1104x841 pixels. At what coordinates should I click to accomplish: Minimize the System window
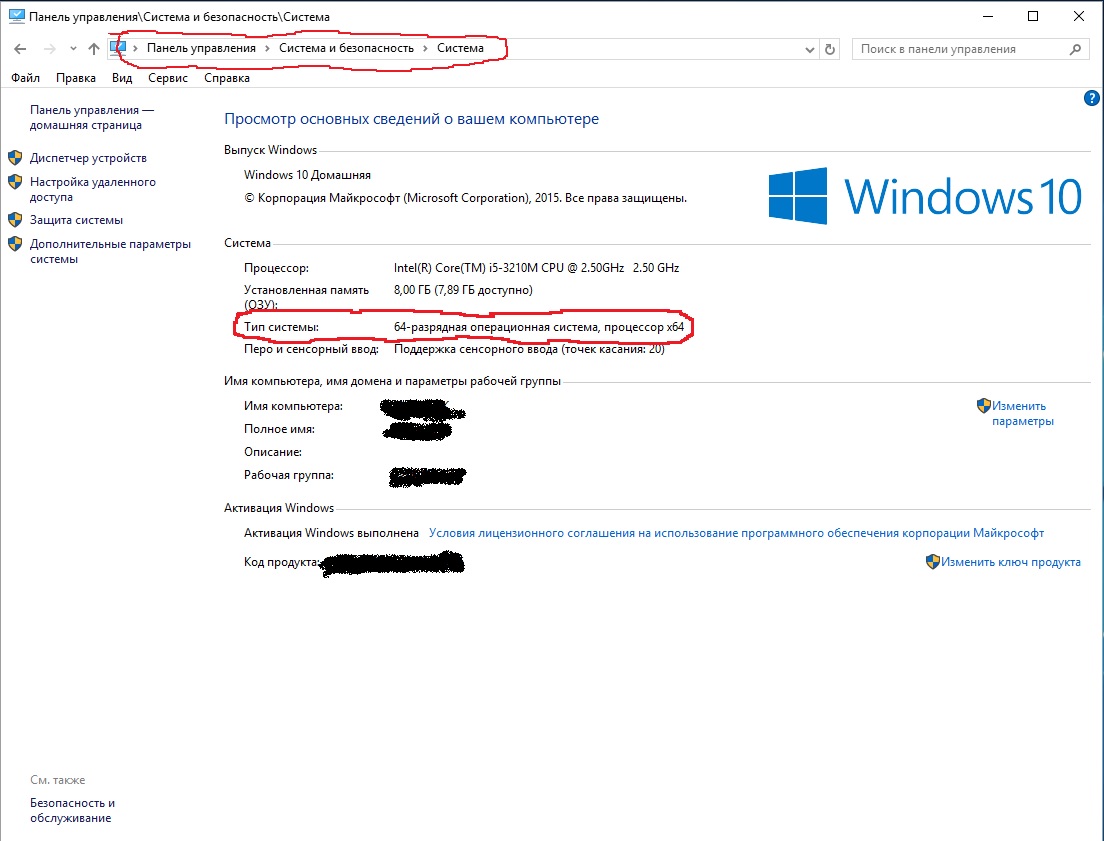point(989,16)
